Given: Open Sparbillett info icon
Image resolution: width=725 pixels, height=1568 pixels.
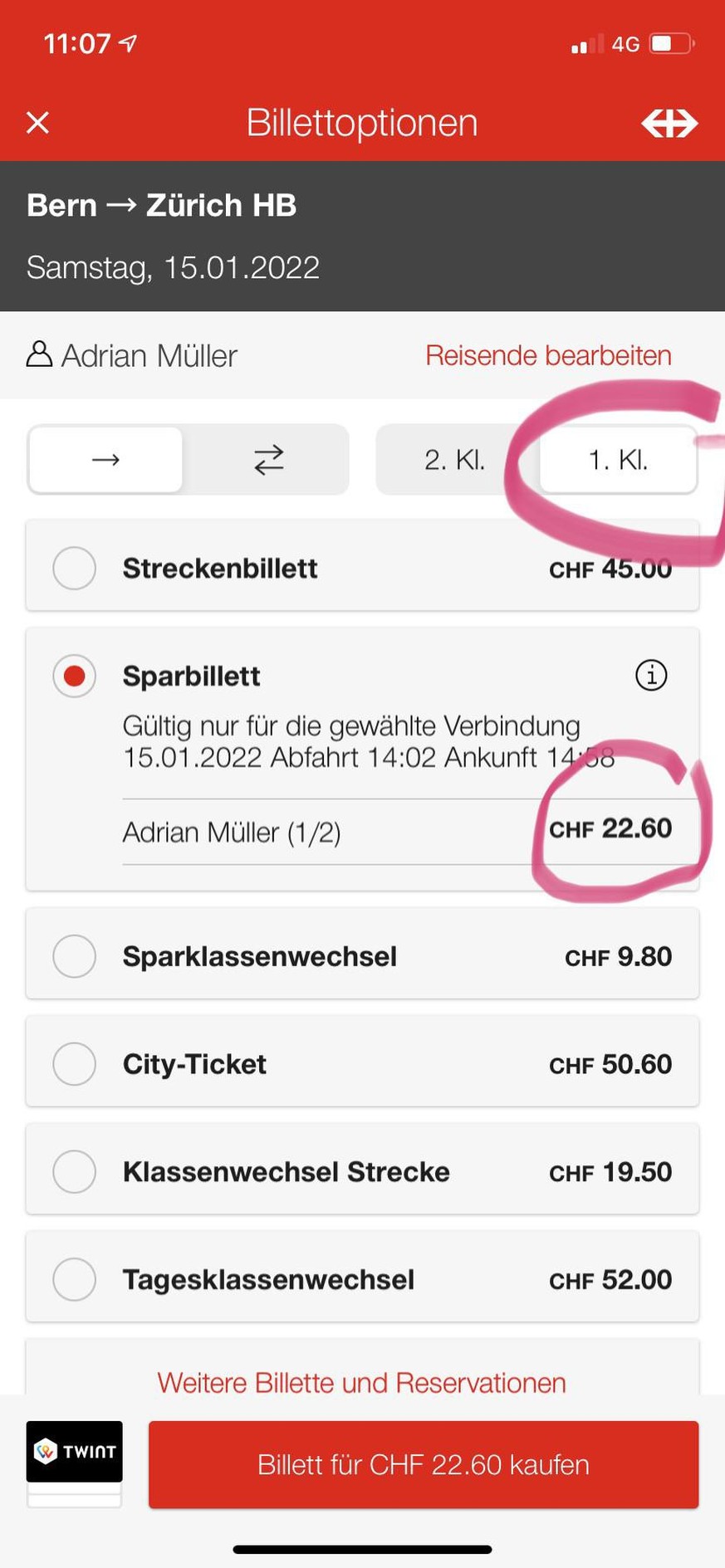Looking at the screenshot, I should pos(651,676).
